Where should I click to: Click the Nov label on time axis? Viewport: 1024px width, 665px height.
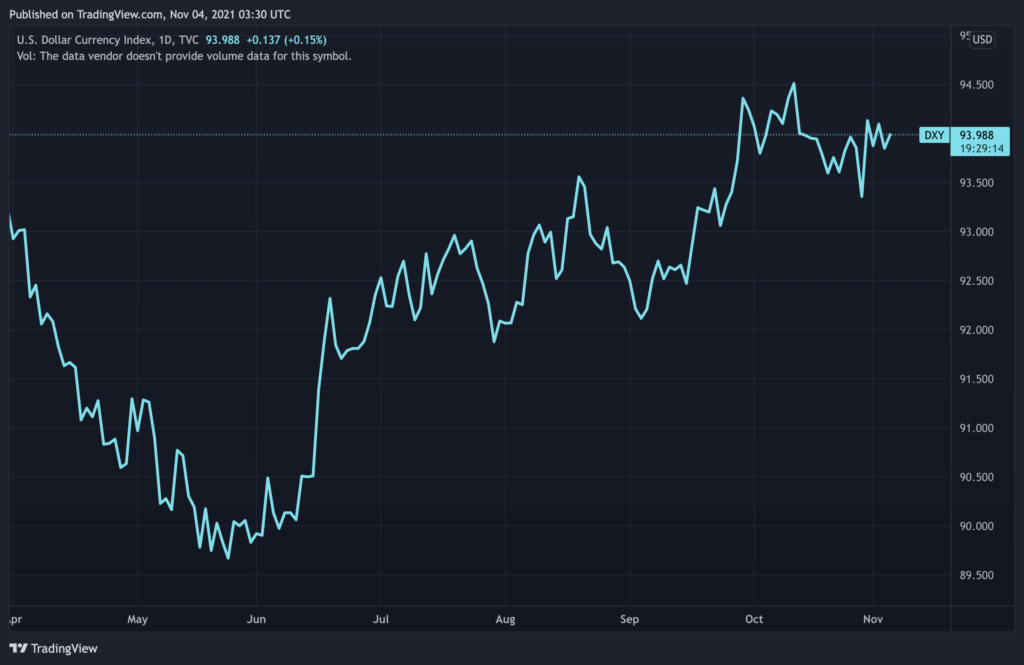(x=874, y=620)
